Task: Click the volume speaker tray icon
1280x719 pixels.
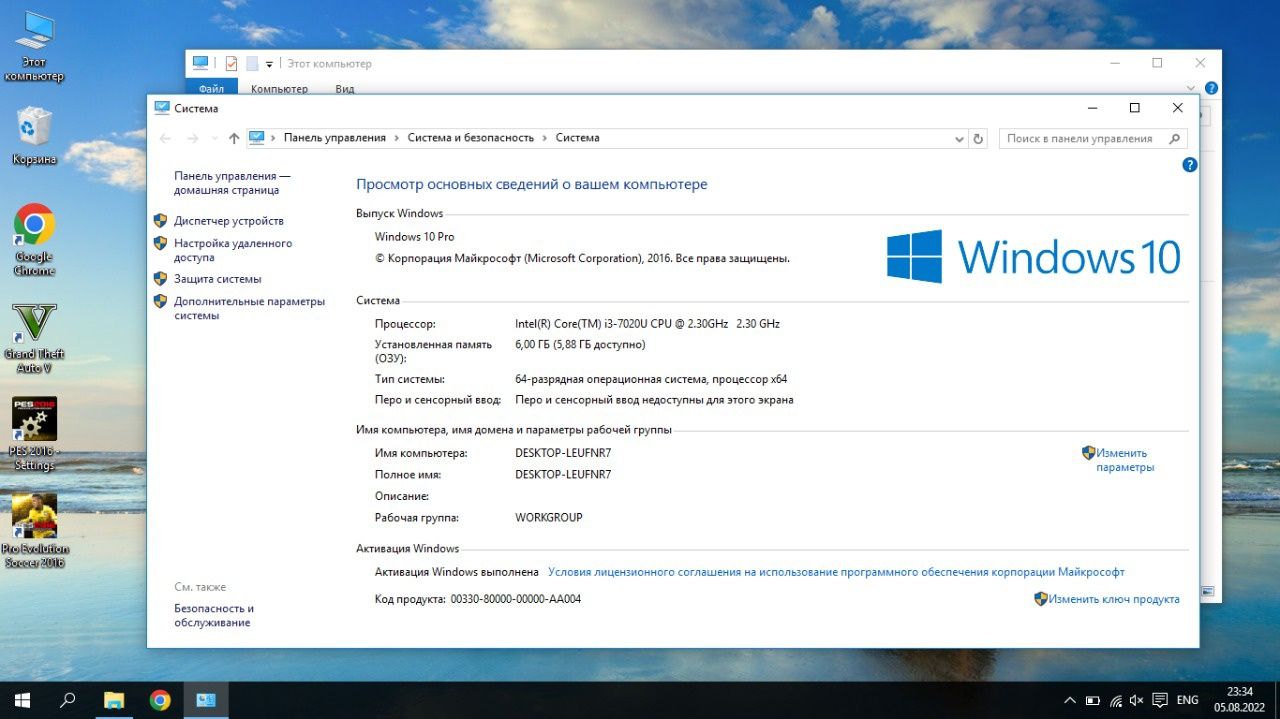Action: pyautogui.click(x=1138, y=700)
